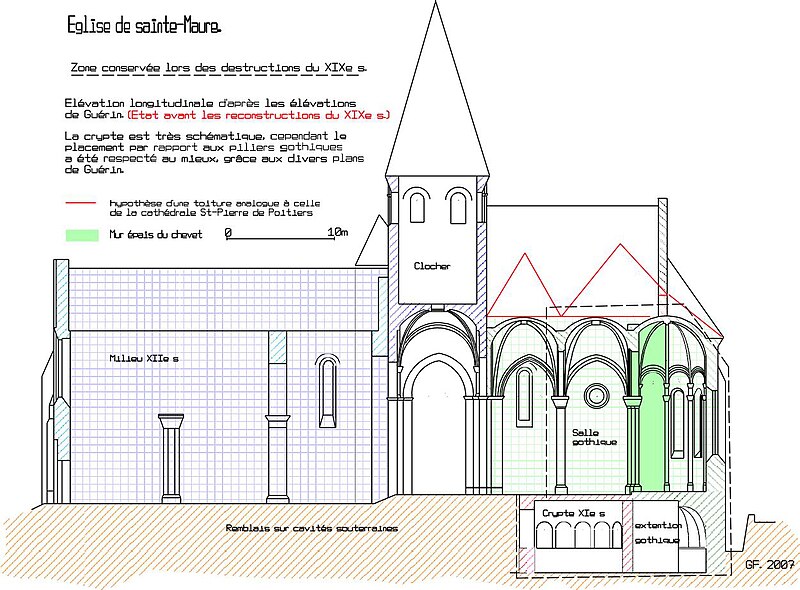
Task: Click the "Crypte XIe s" label
Action: click(x=574, y=513)
